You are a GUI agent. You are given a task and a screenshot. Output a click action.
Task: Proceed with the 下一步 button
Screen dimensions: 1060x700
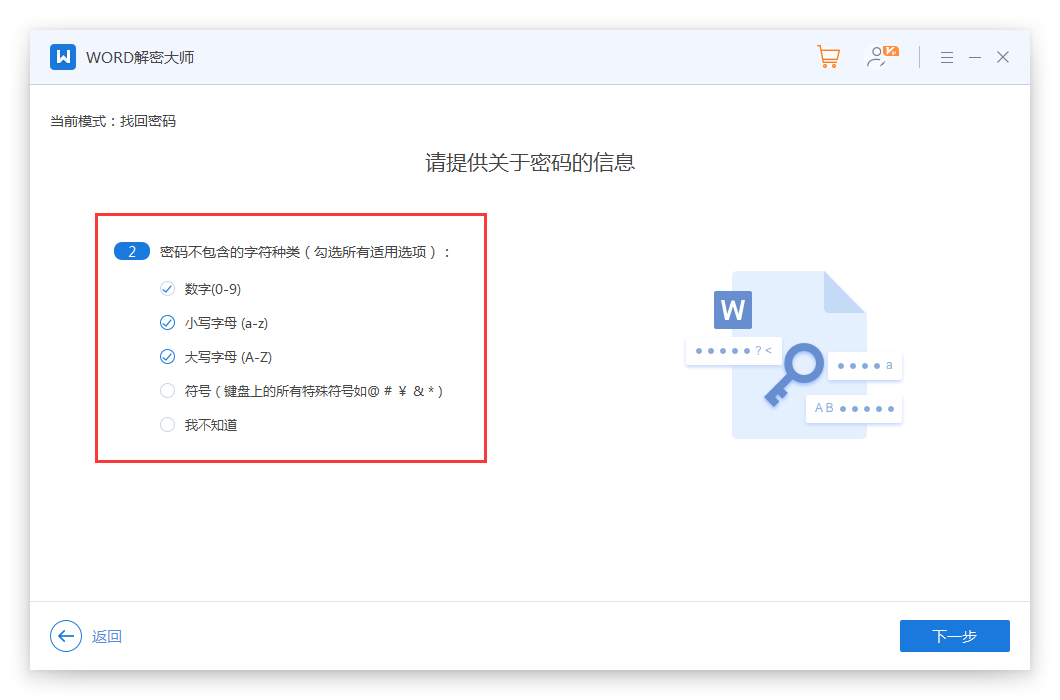tap(955, 636)
